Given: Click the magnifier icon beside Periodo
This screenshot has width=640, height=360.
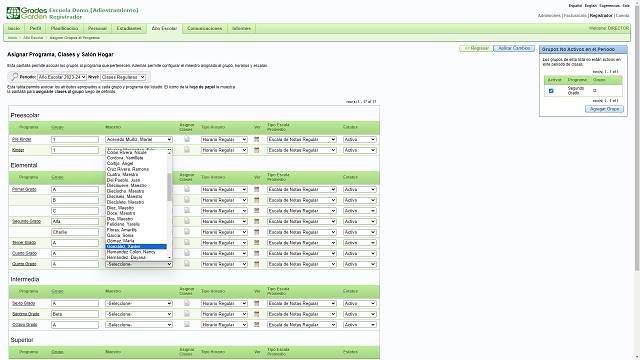Looking at the screenshot, I should coord(14,77).
